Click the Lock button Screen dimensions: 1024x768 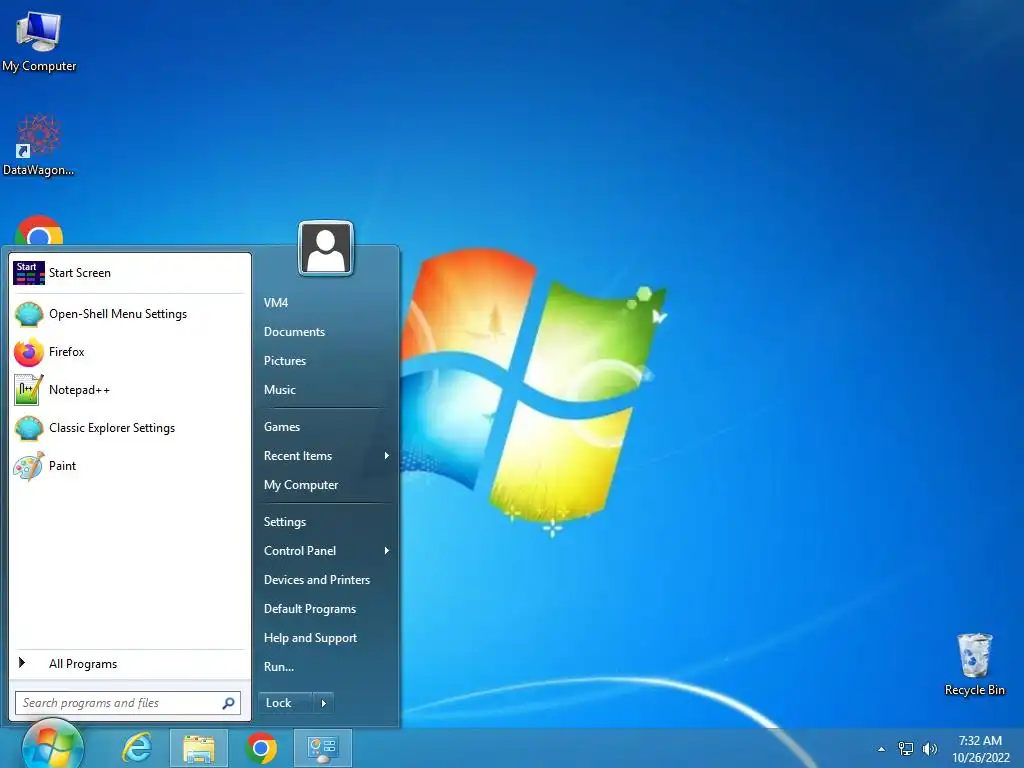[x=285, y=703]
